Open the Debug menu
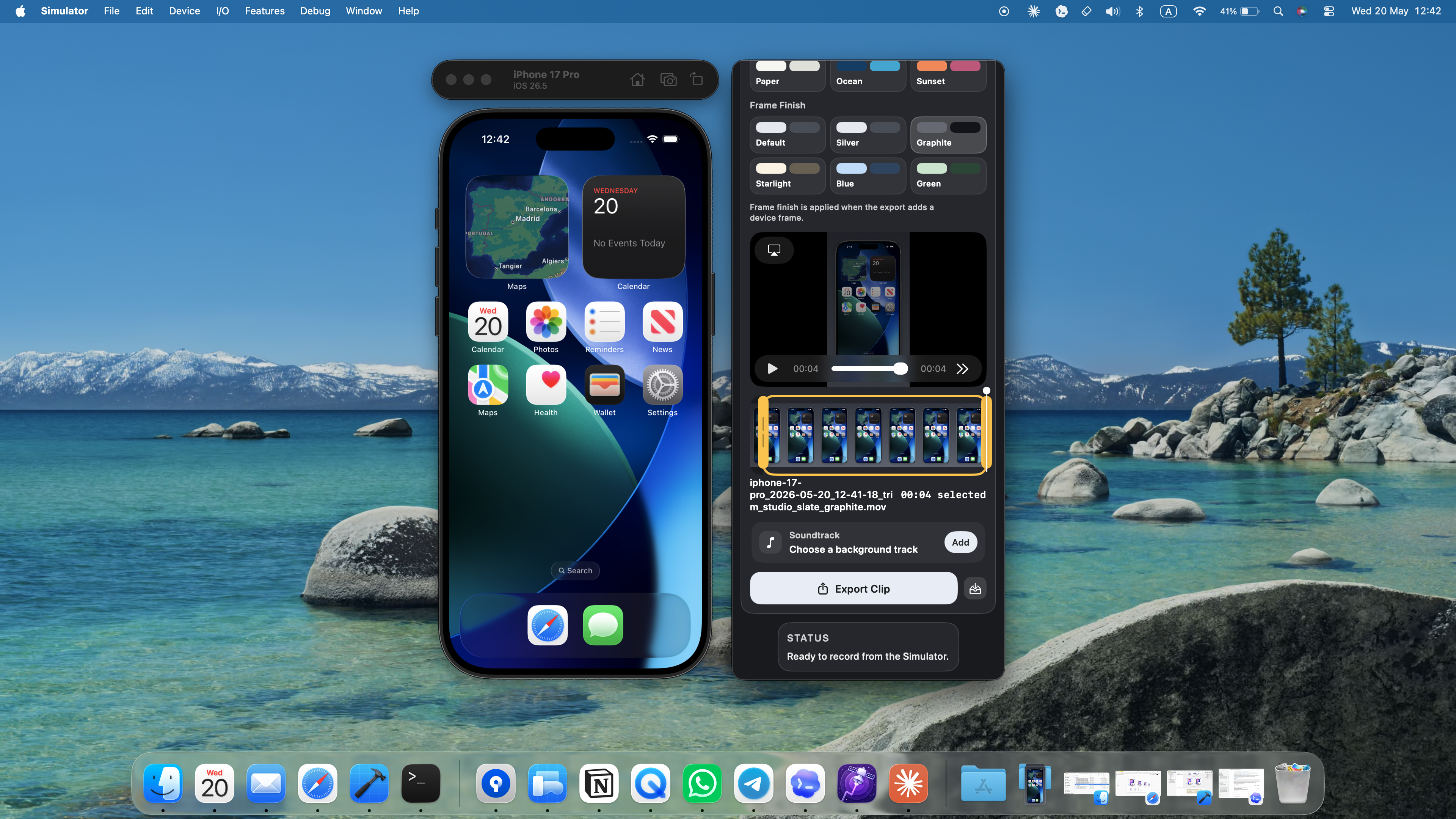The image size is (1456, 819). (x=315, y=11)
